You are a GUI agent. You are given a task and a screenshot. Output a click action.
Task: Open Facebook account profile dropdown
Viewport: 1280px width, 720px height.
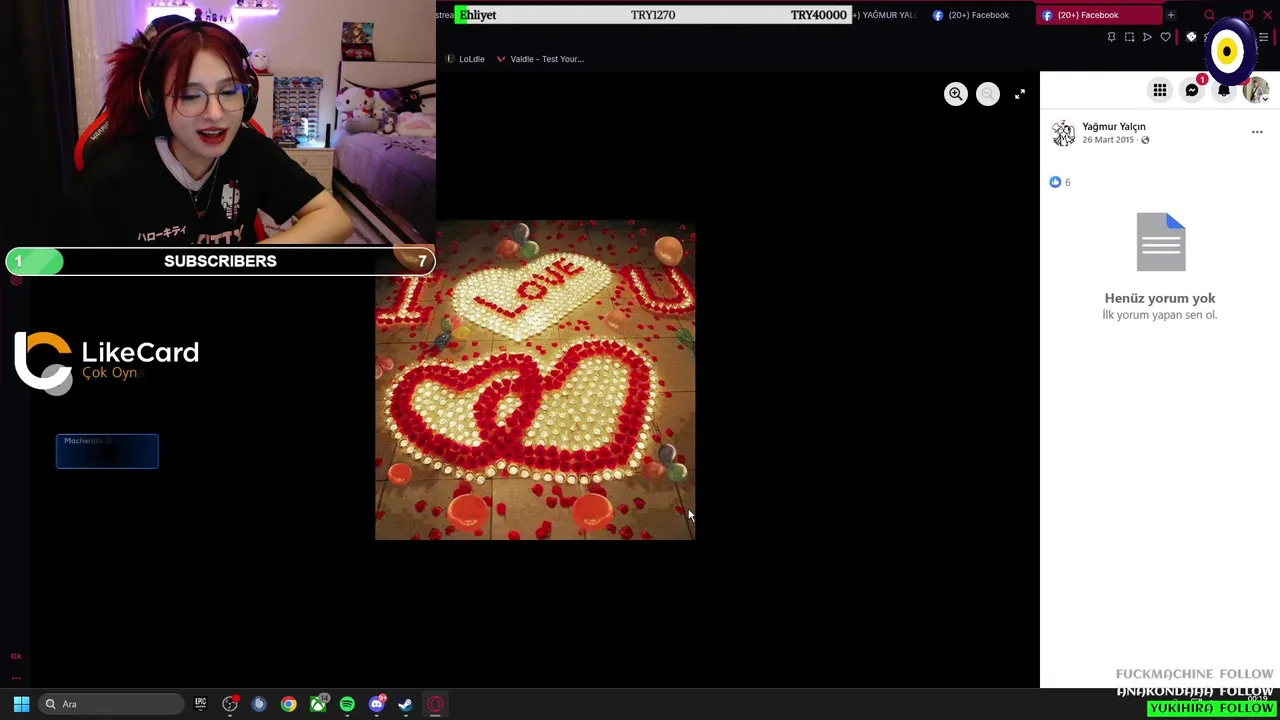pos(1256,91)
